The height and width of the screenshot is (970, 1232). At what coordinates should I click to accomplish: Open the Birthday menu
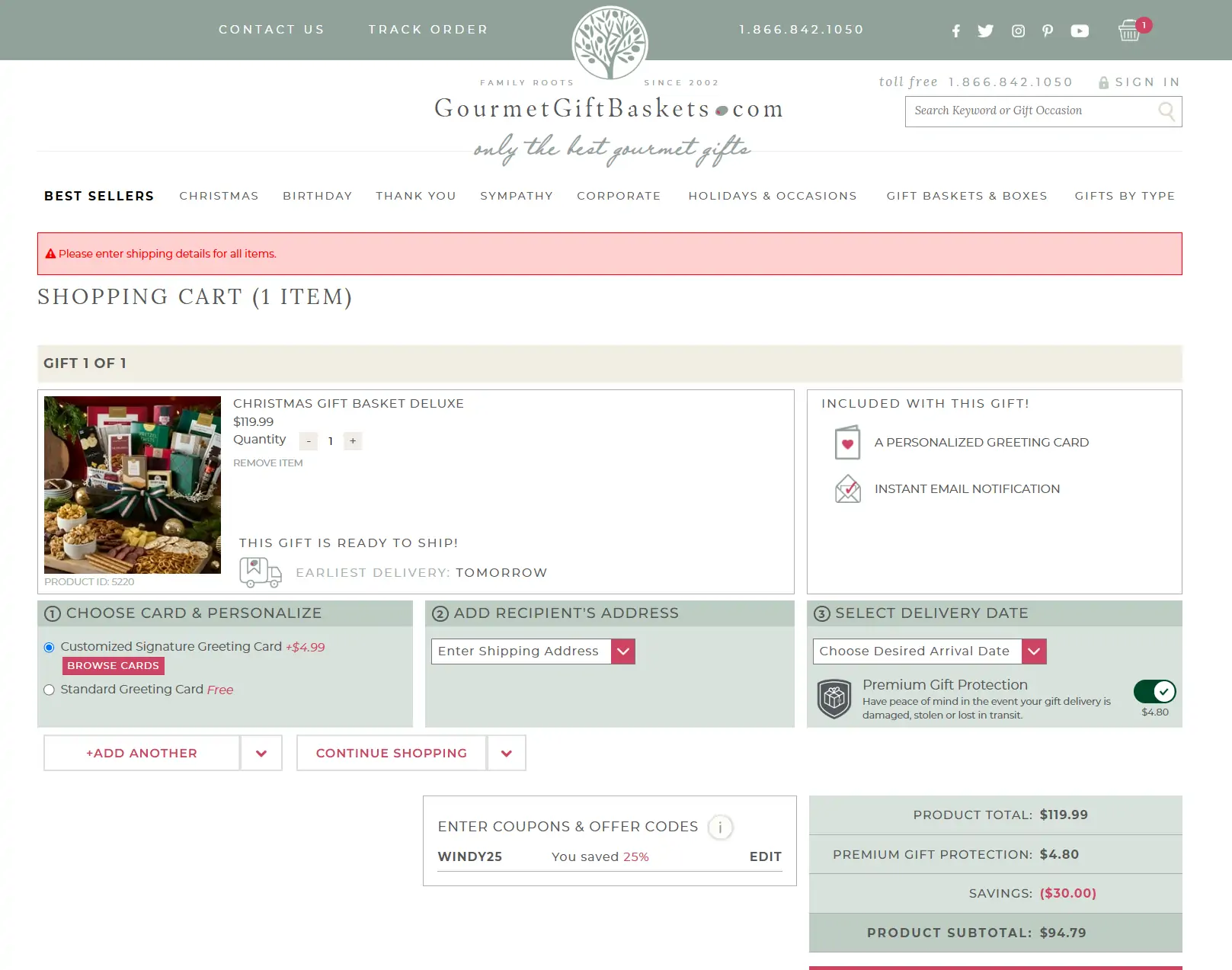317,196
